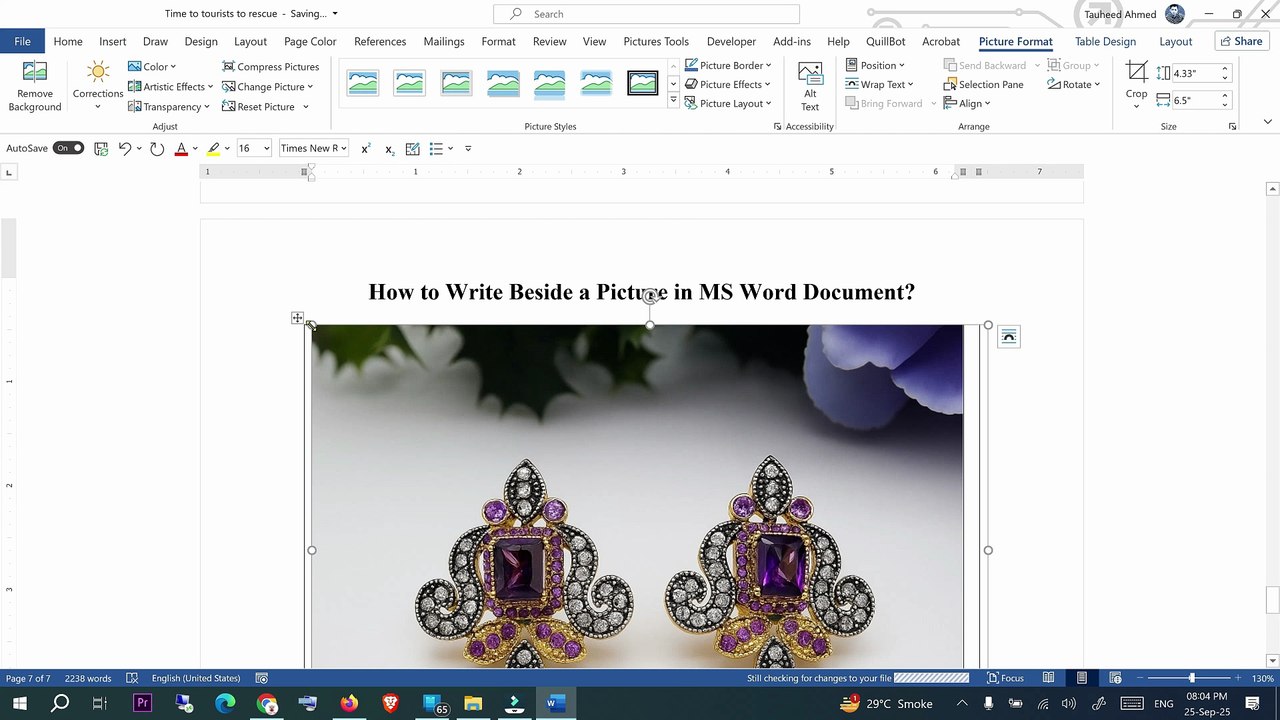Switch to the Picture Tools tab

click(656, 41)
